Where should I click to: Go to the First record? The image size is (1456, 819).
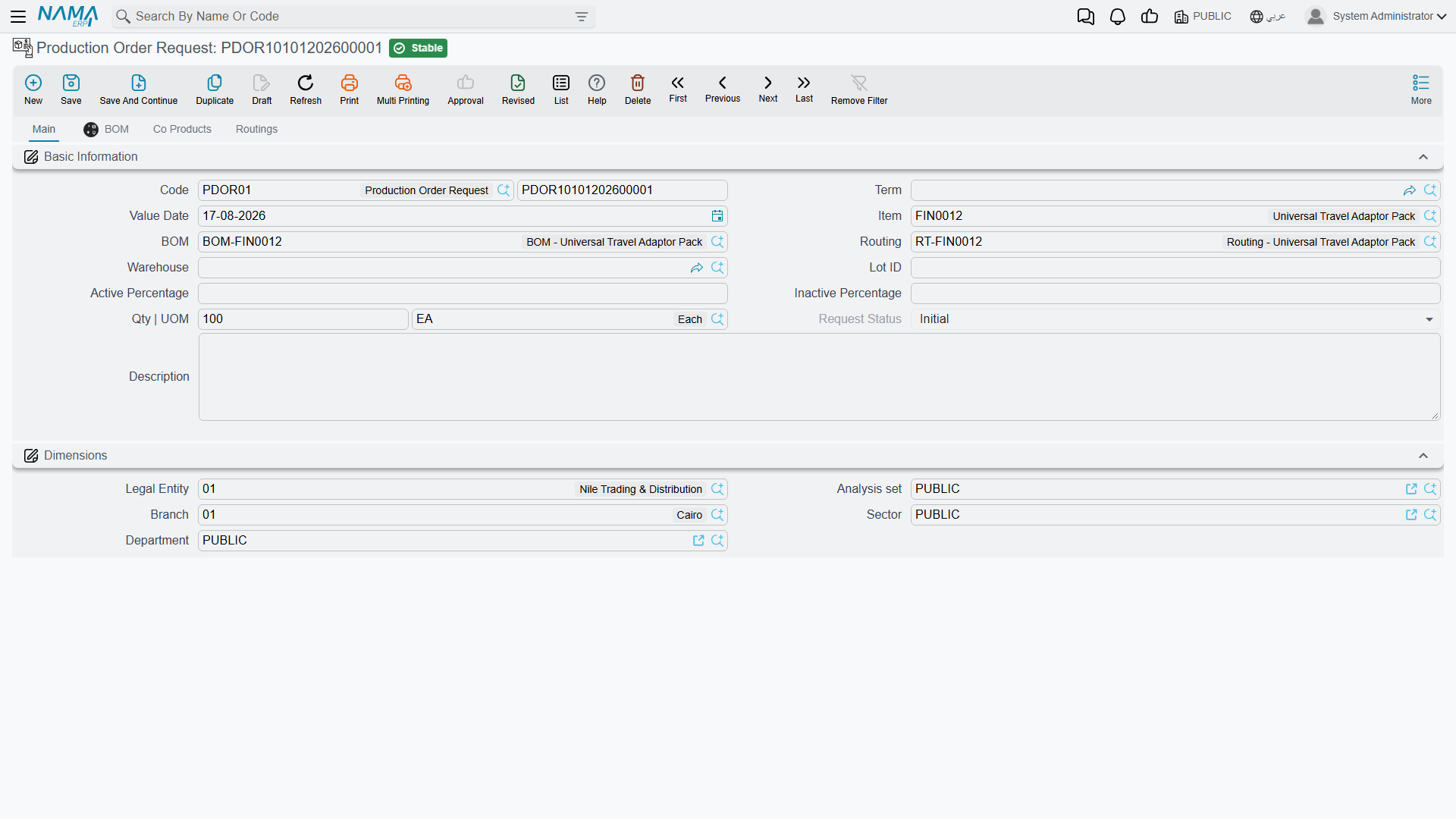coord(678,89)
